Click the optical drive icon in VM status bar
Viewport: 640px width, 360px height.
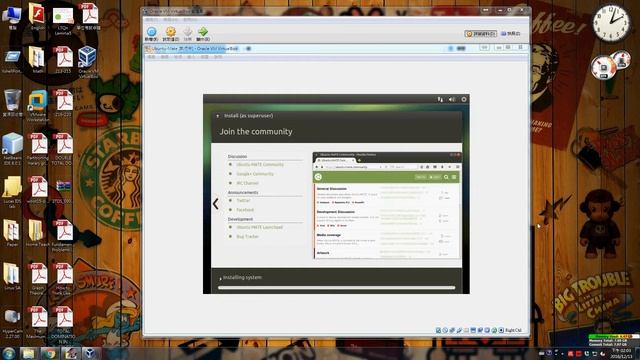445,330
